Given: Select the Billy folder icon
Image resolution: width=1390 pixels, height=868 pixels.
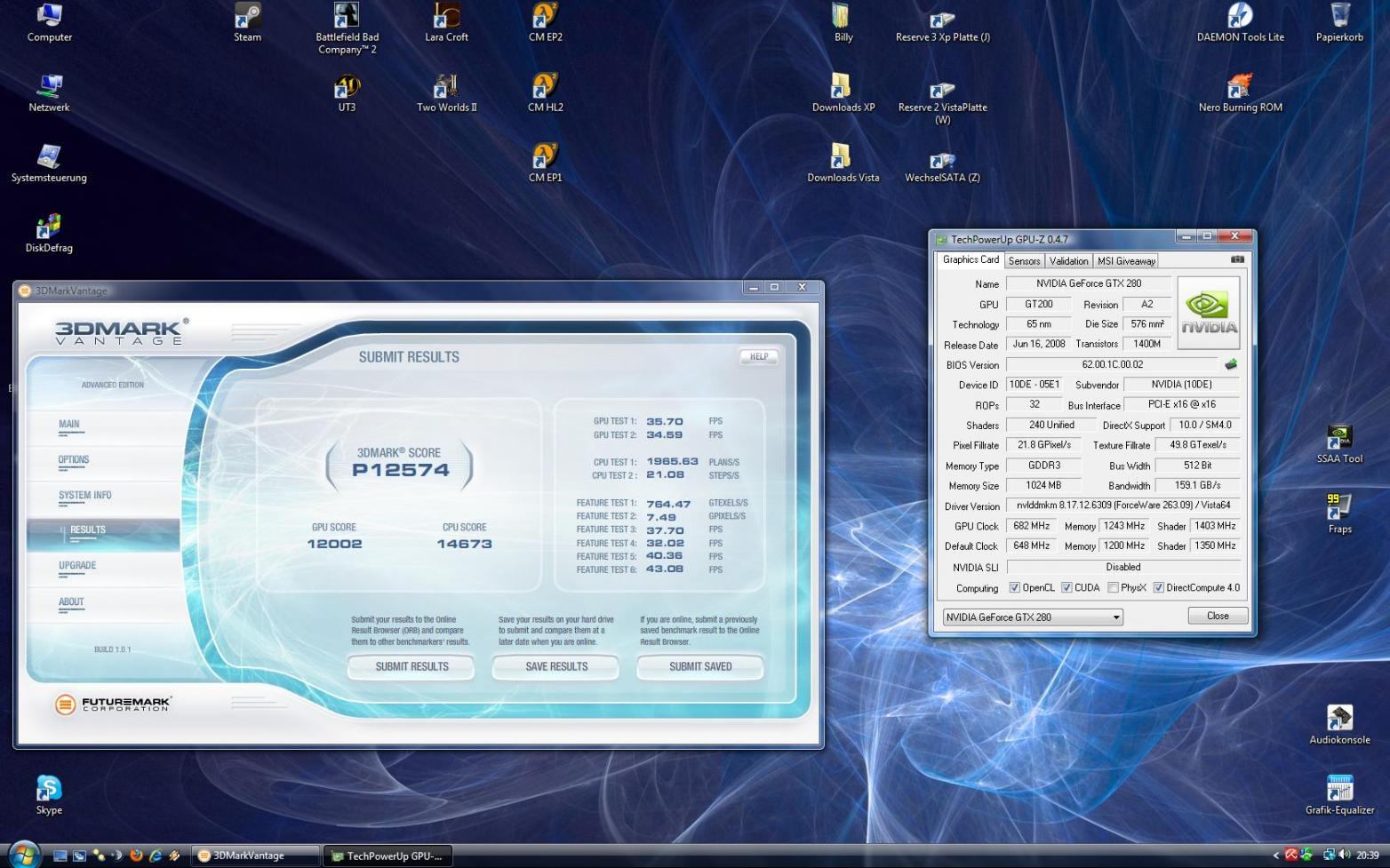Looking at the screenshot, I should pos(843,23).
